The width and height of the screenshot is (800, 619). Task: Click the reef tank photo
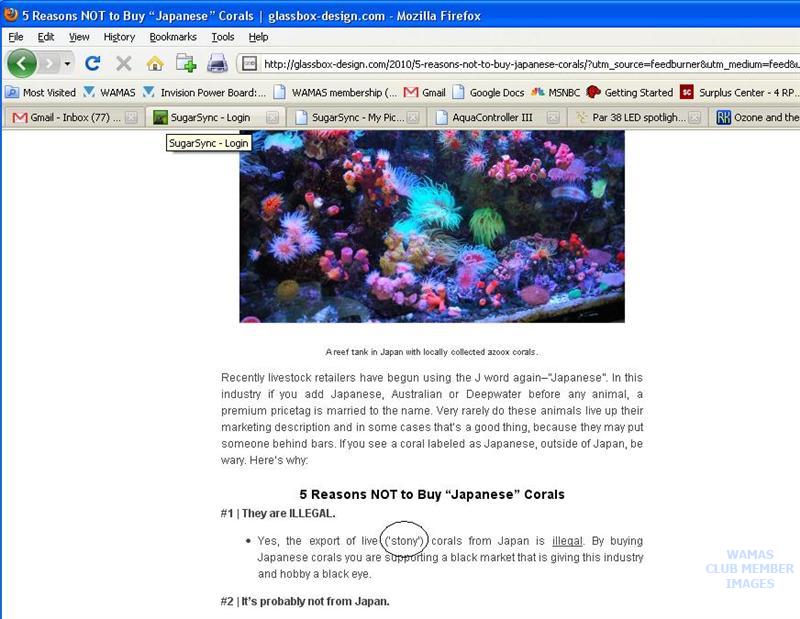coord(432,227)
